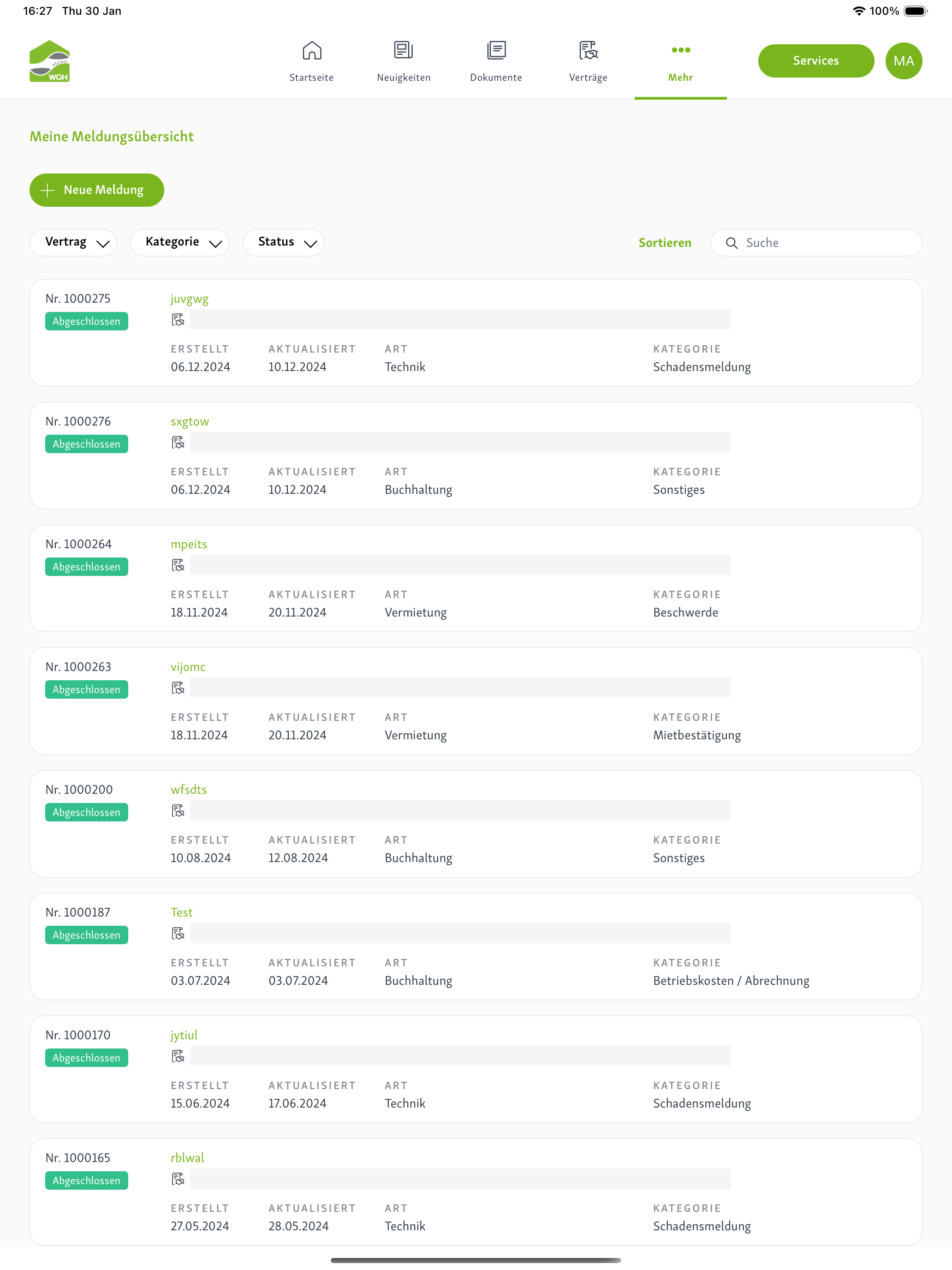Click Abgeschlossen badge of Nr. 1000275

click(87, 322)
